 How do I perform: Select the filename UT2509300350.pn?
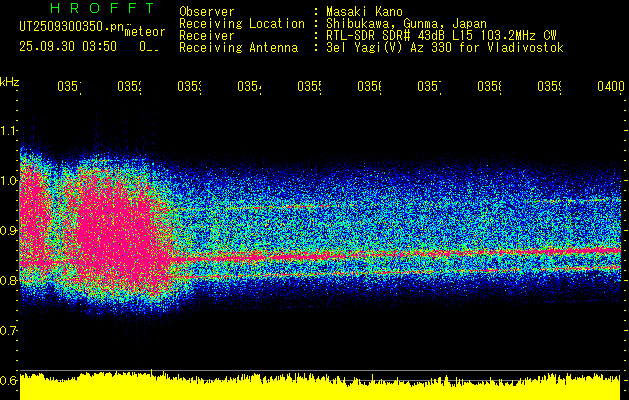tap(72, 27)
